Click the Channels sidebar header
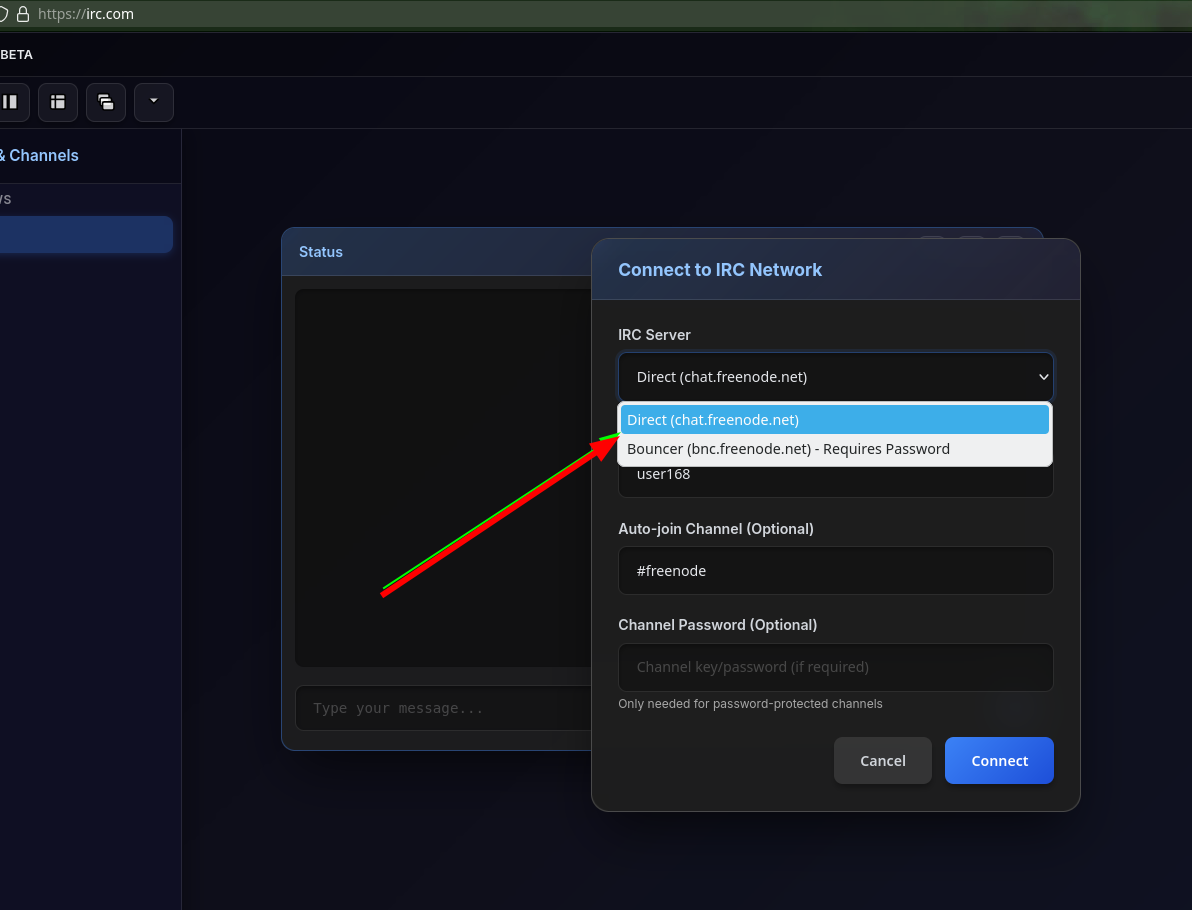Screen dimensions: 1192x910 point(40,155)
